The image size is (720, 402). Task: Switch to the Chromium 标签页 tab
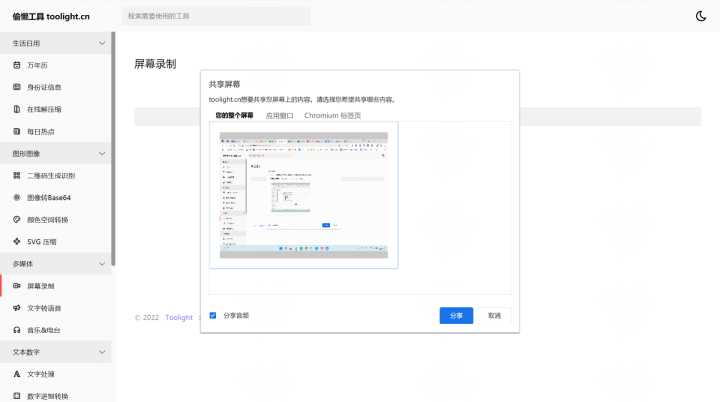pos(332,115)
